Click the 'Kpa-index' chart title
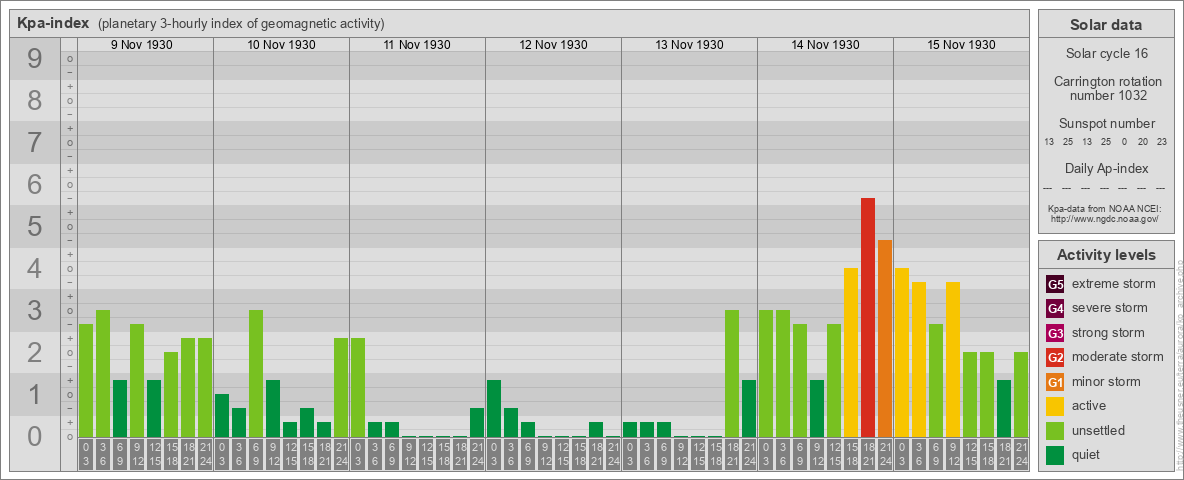This screenshot has width=1184, height=480. (53, 23)
